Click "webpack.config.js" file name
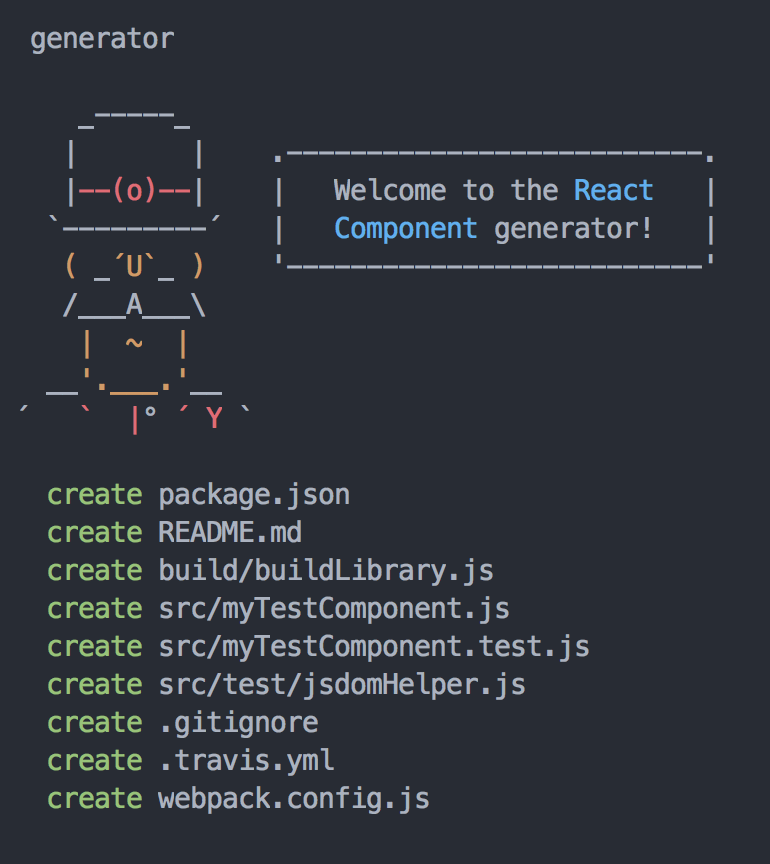 [x=294, y=798]
